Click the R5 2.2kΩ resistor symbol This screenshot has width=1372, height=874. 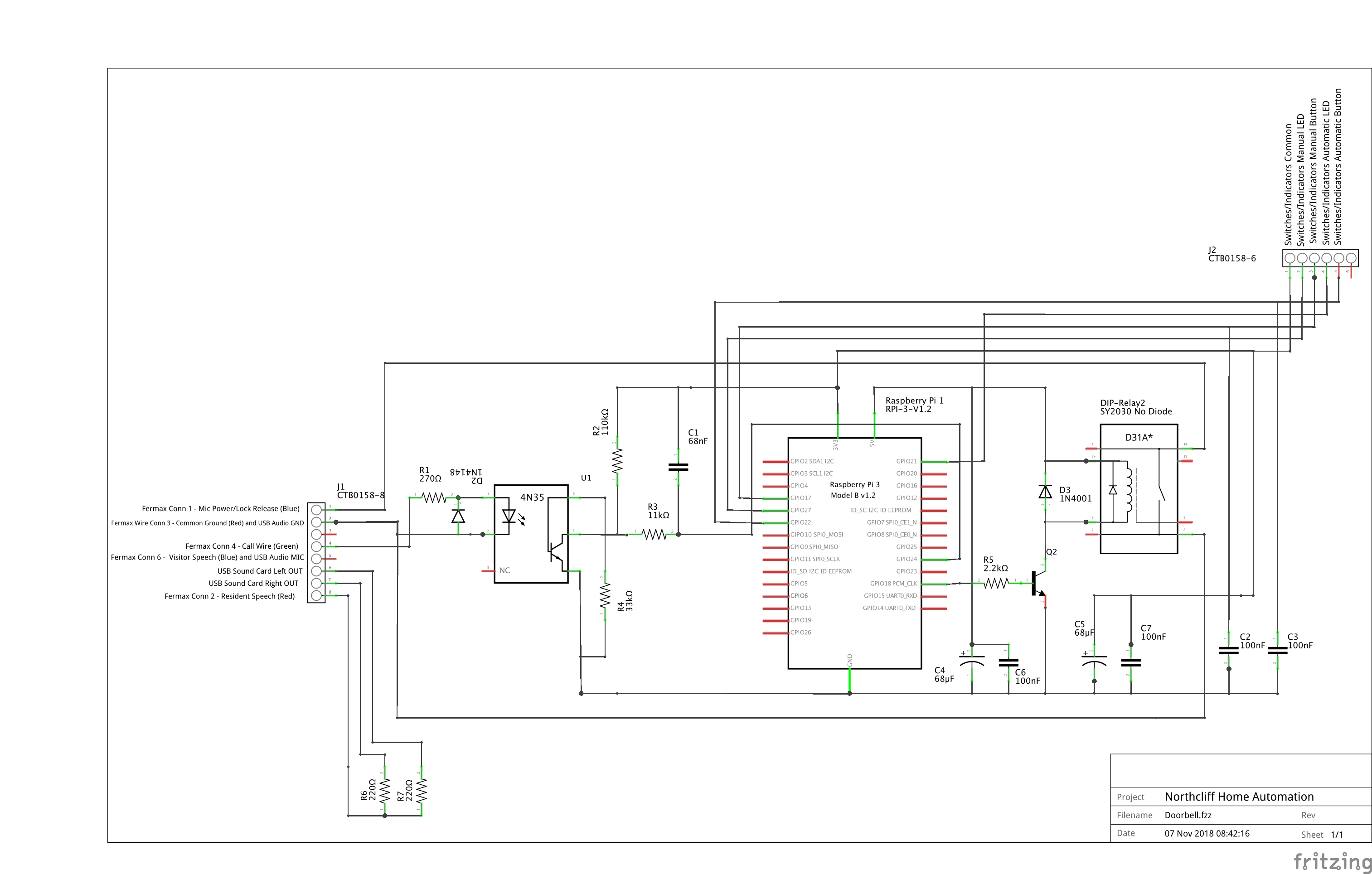pos(996,583)
